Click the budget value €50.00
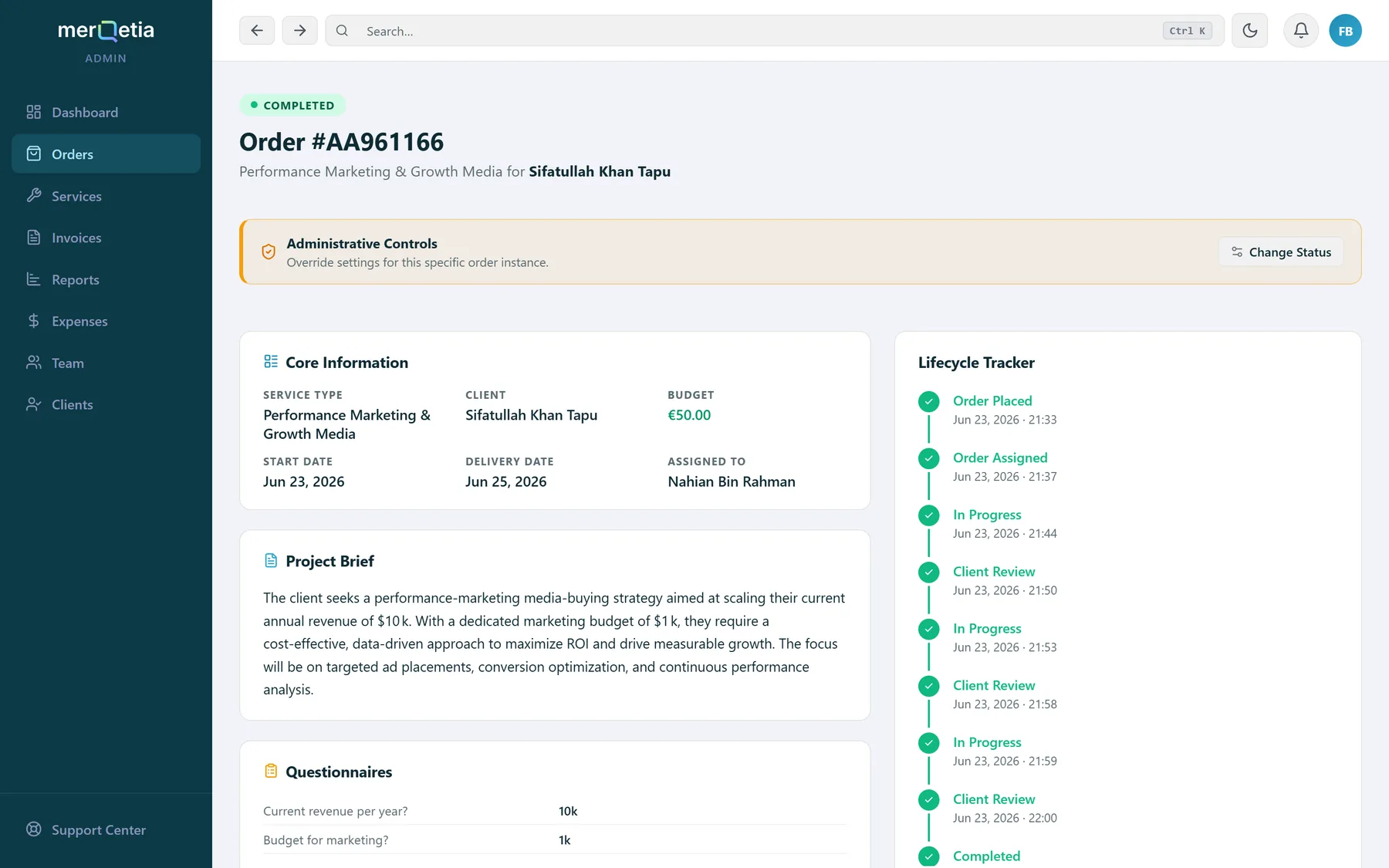The height and width of the screenshot is (868, 1389). (x=689, y=415)
